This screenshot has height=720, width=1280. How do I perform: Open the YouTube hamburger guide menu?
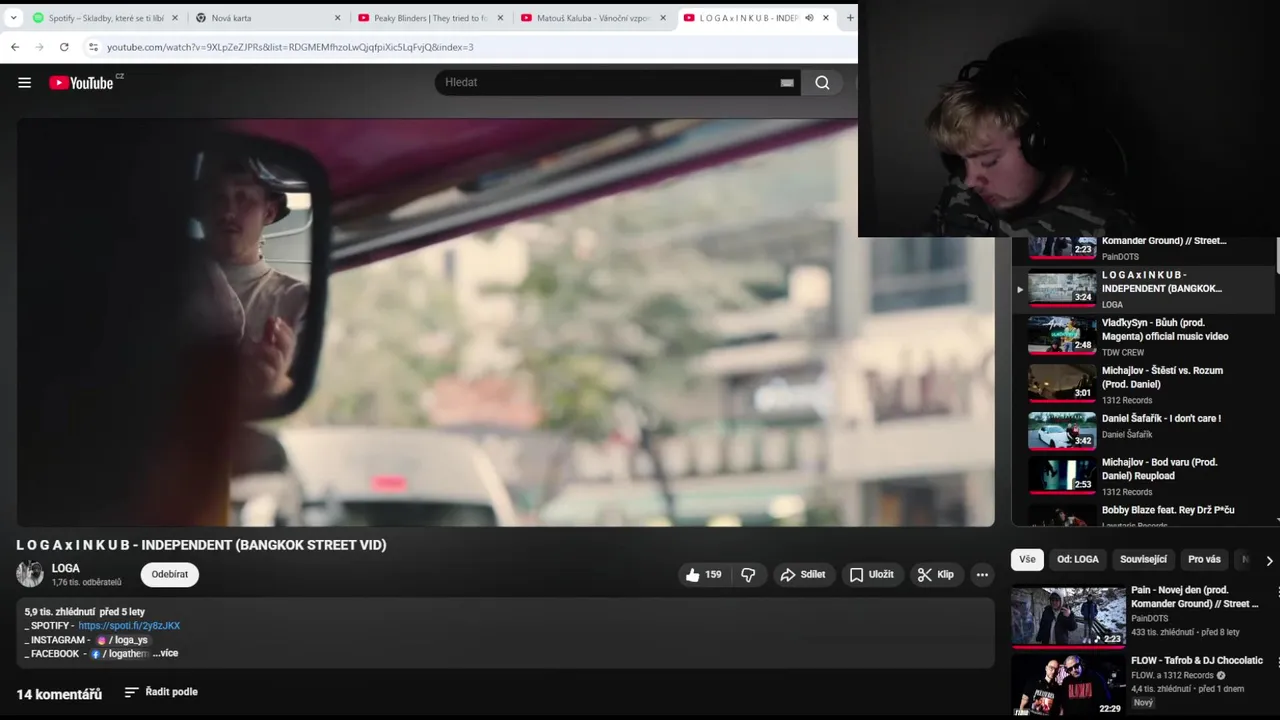pos(24,83)
